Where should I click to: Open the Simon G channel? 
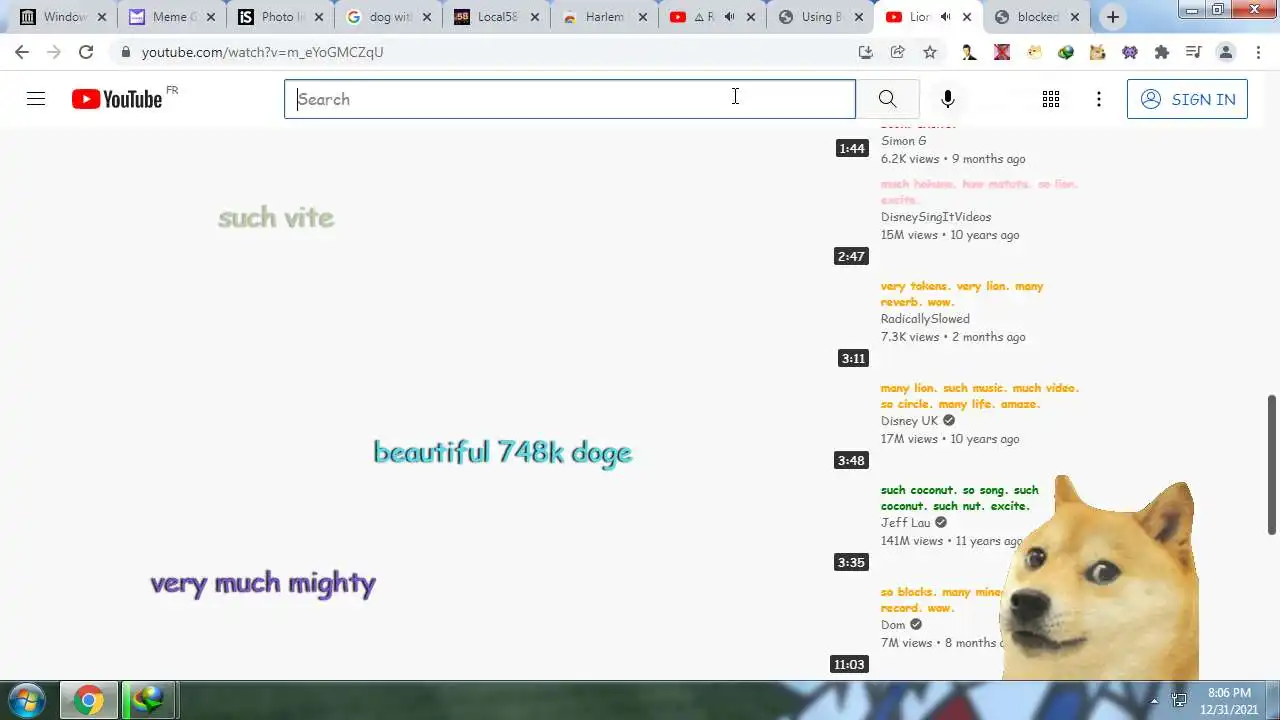[x=903, y=141]
